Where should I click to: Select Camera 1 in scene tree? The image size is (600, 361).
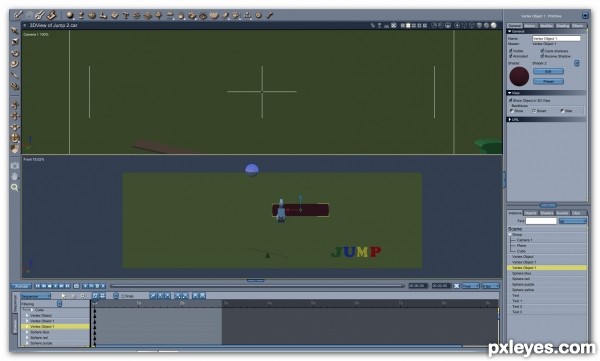pos(524,240)
